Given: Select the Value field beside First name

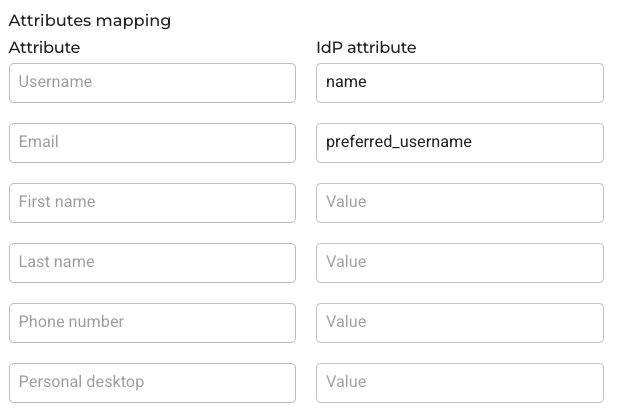Looking at the screenshot, I should coord(460,203).
